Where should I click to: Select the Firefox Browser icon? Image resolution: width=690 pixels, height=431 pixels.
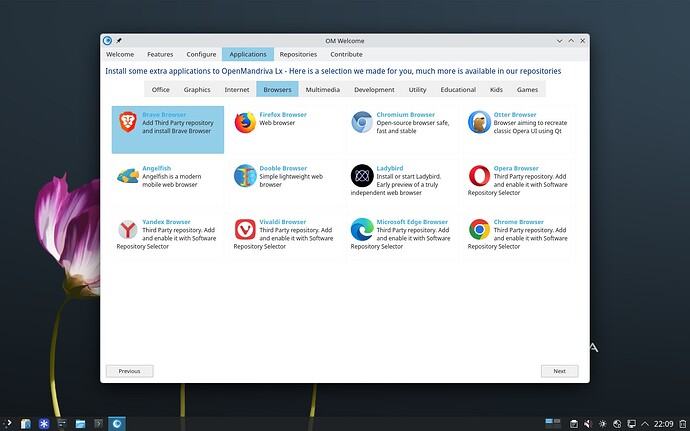click(245, 122)
